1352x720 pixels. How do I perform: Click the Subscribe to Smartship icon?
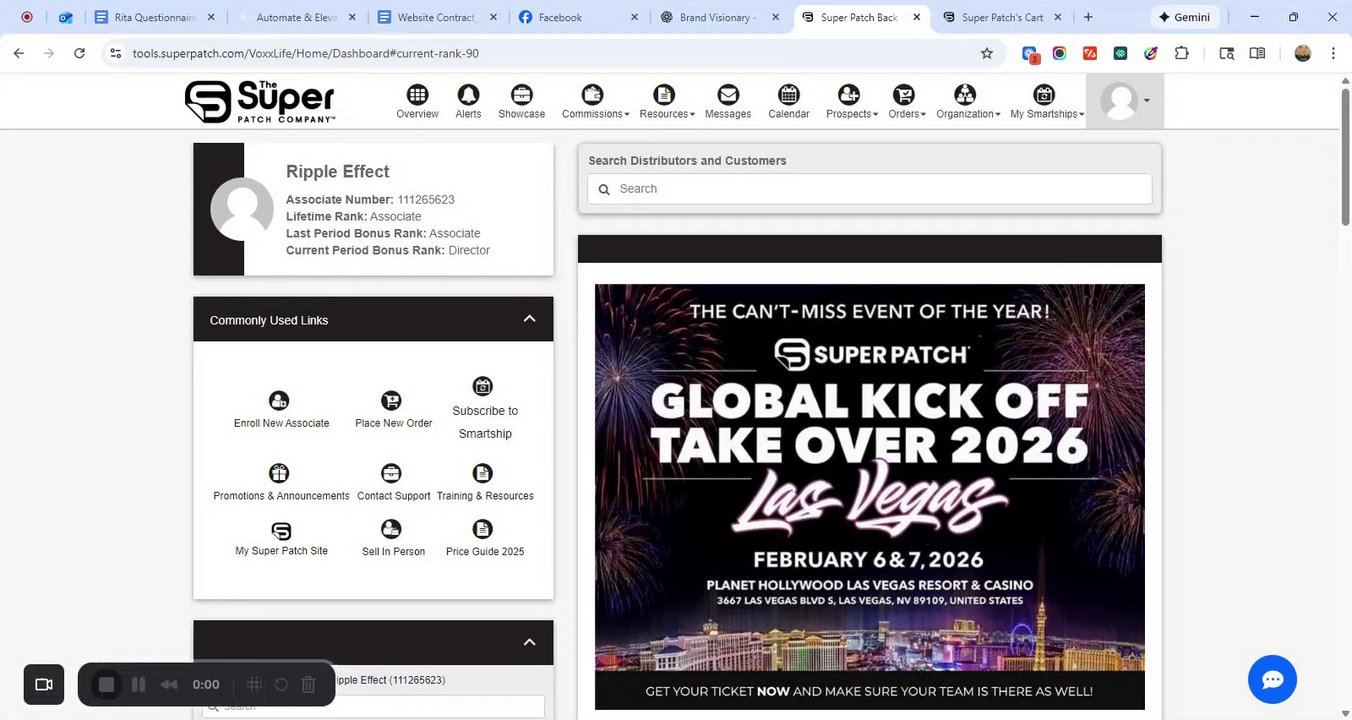pyautogui.click(x=483, y=386)
